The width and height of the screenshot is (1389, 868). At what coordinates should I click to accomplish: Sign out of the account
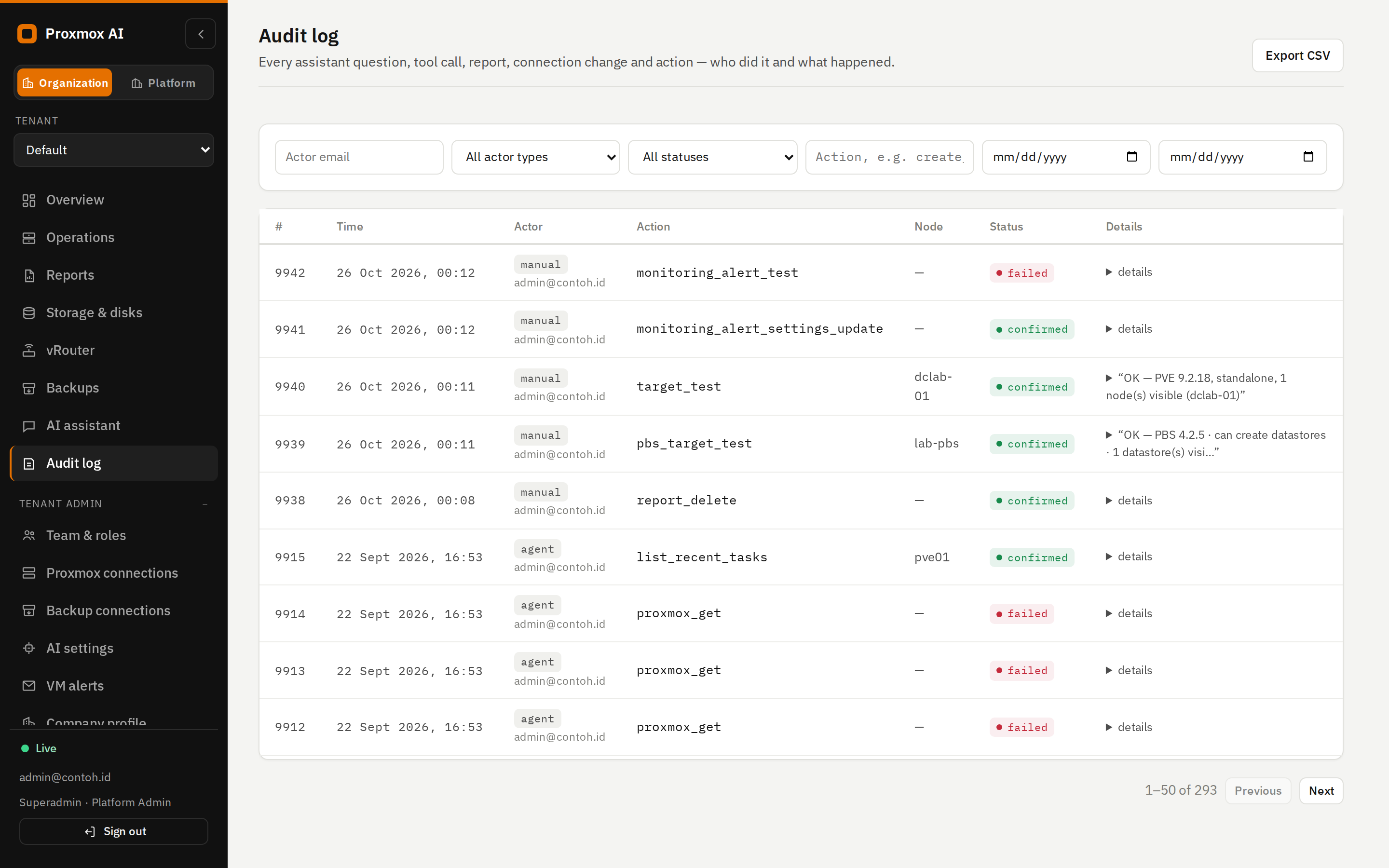point(114,831)
